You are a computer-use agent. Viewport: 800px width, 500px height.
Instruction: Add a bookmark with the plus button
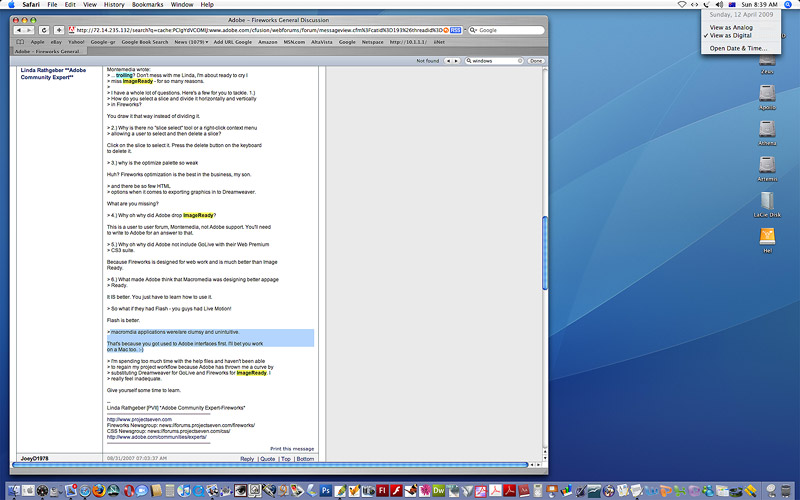59,30
